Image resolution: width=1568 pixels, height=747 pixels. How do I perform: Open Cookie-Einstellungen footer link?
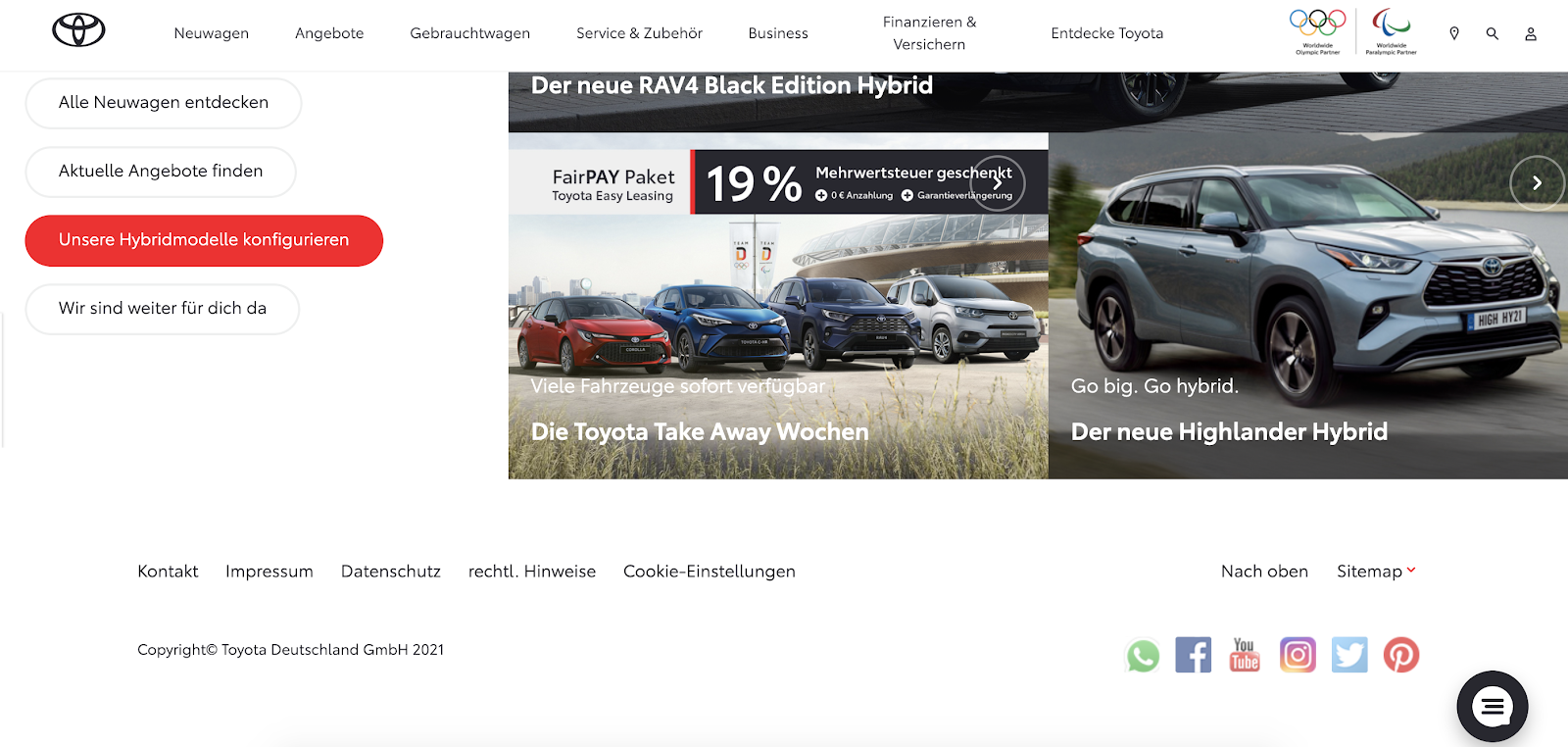(710, 572)
